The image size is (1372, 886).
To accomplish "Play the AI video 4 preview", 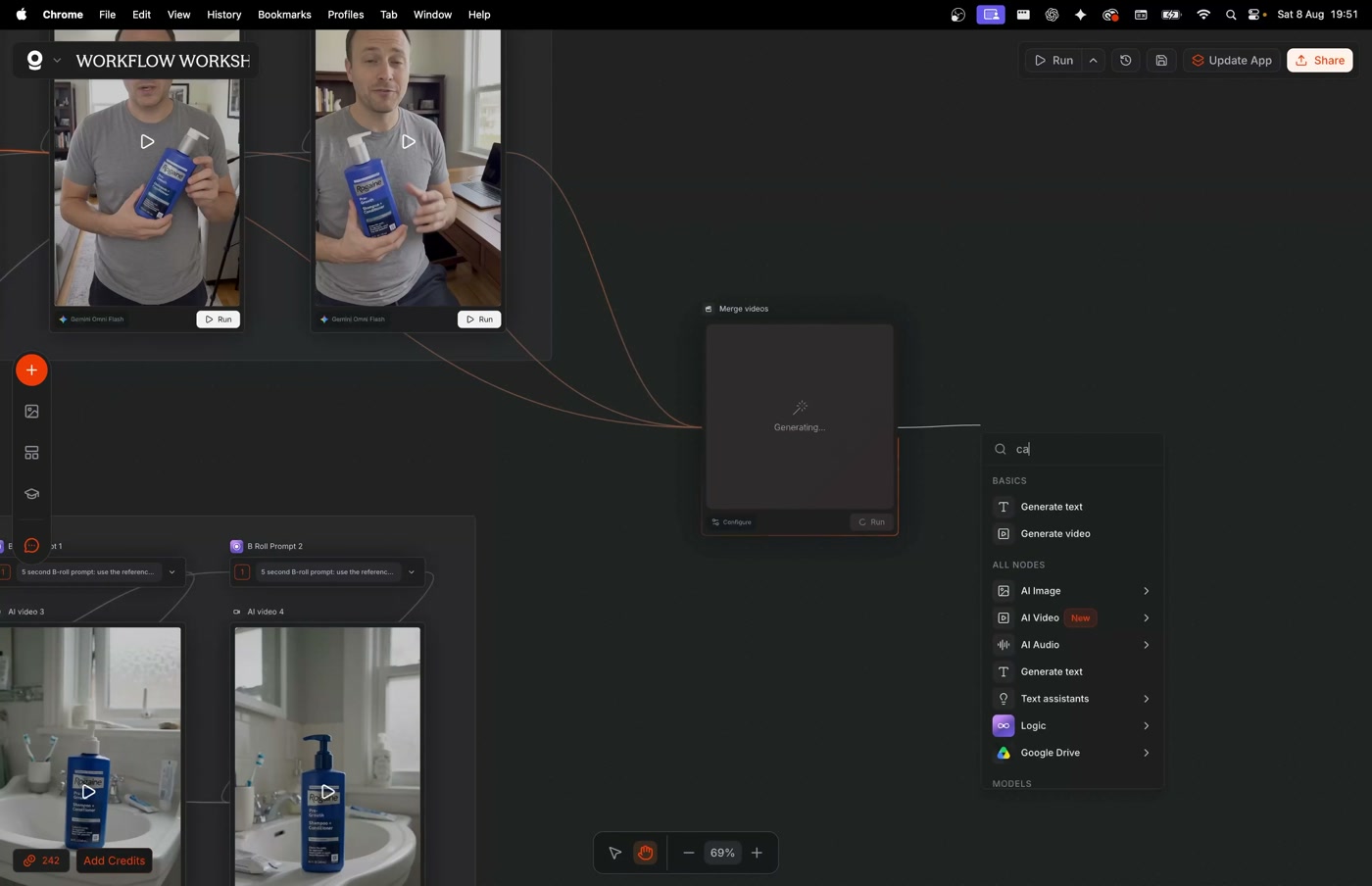I will pyautogui.click(x=328, y=791).
